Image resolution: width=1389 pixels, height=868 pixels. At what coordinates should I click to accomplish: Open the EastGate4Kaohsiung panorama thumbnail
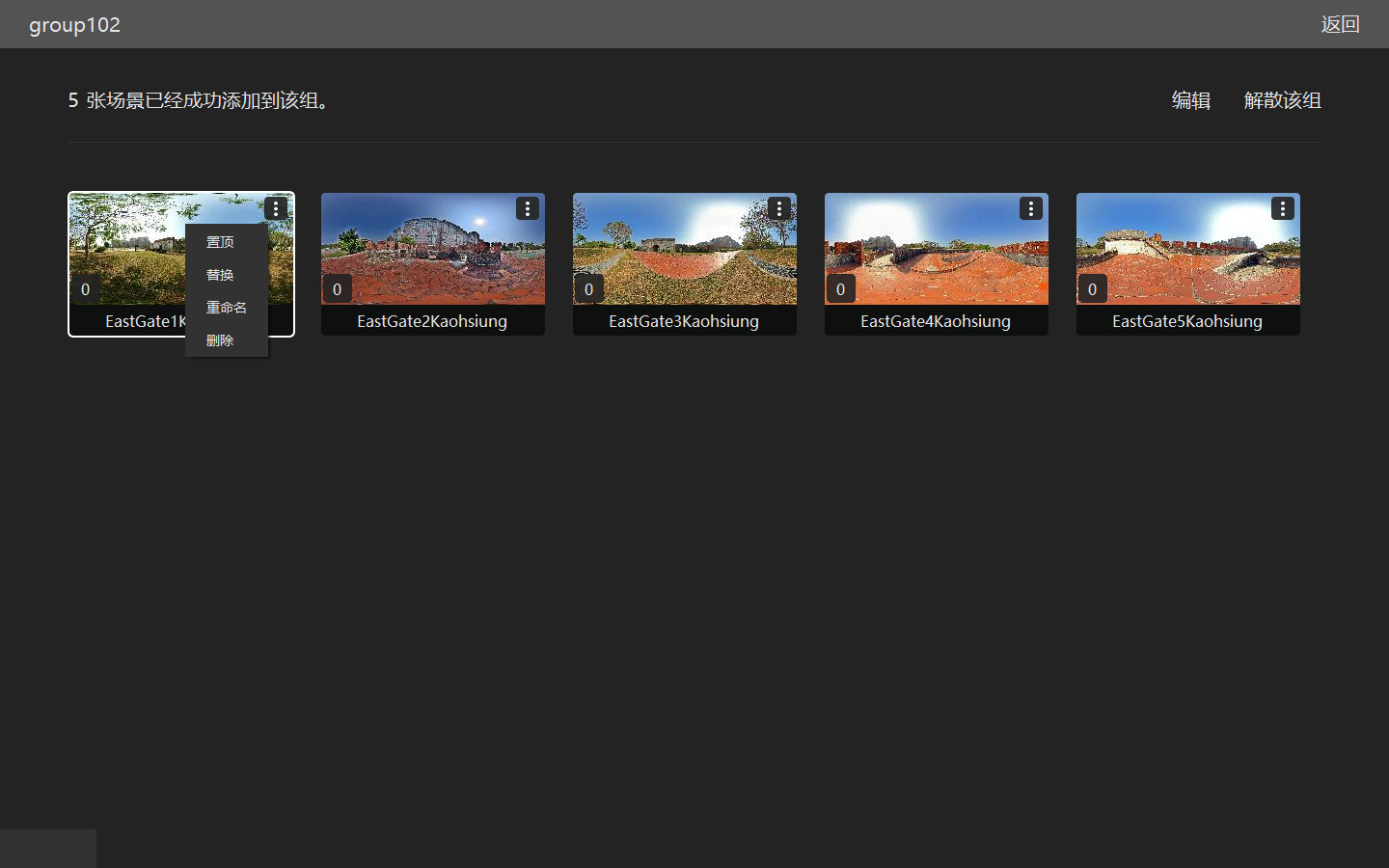pyautogui.click(x=936, y=251)
